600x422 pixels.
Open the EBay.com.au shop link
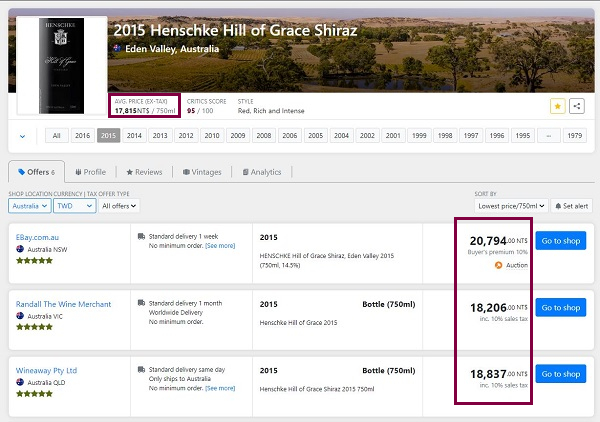(x=37, y=237)
